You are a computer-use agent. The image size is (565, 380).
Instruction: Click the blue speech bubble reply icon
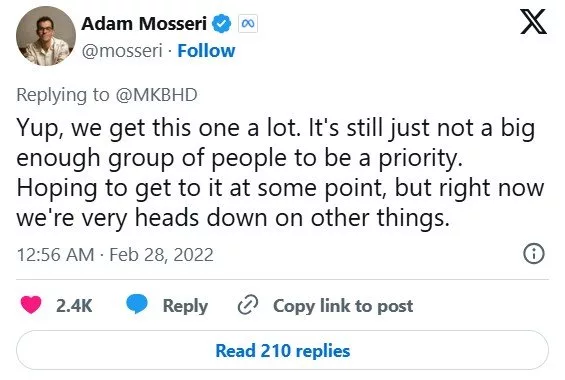(137, 304)
